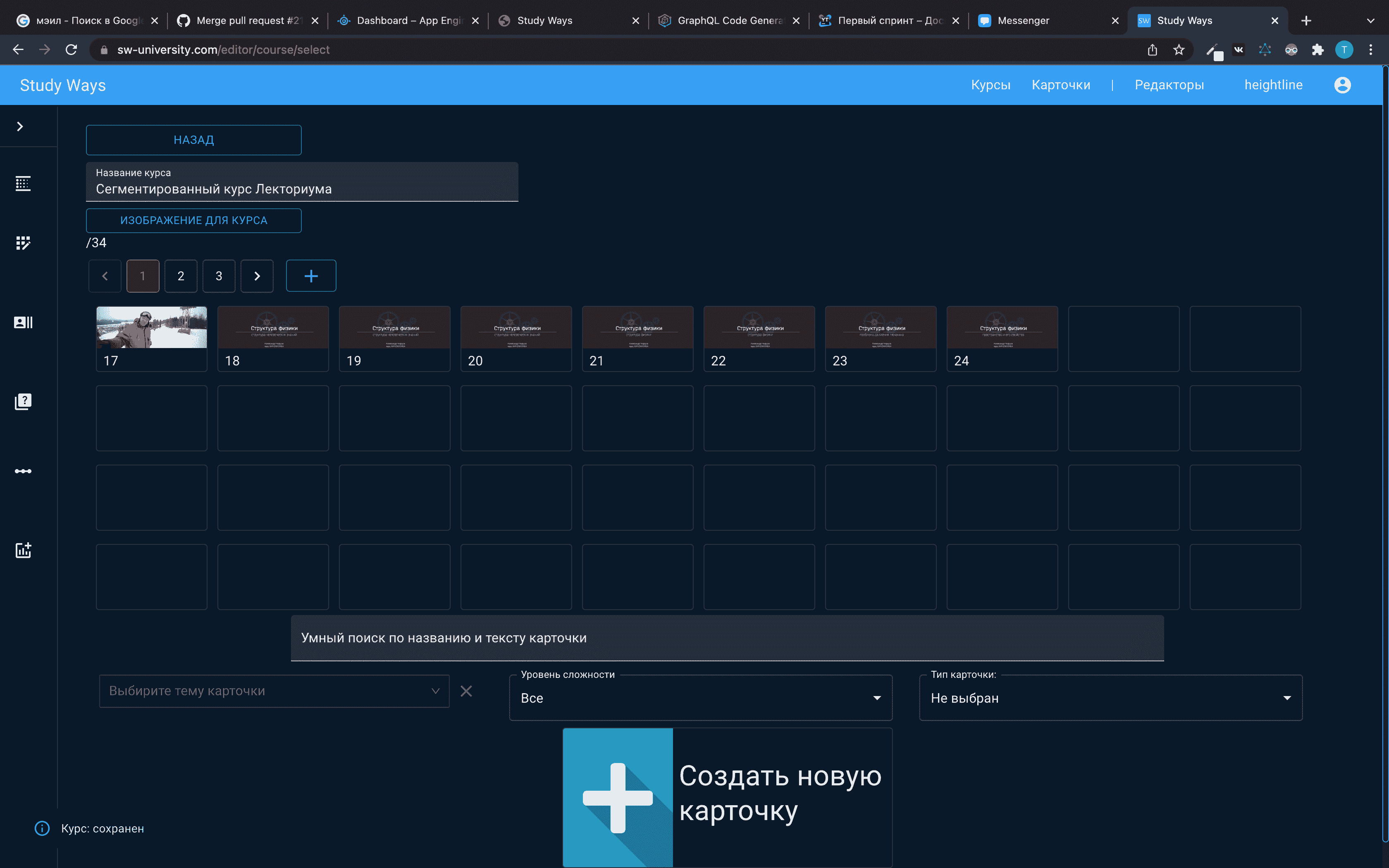Click ИЗОБРАЖЕНИЕ ДЛЯ КУРСА button

(193, 220)
